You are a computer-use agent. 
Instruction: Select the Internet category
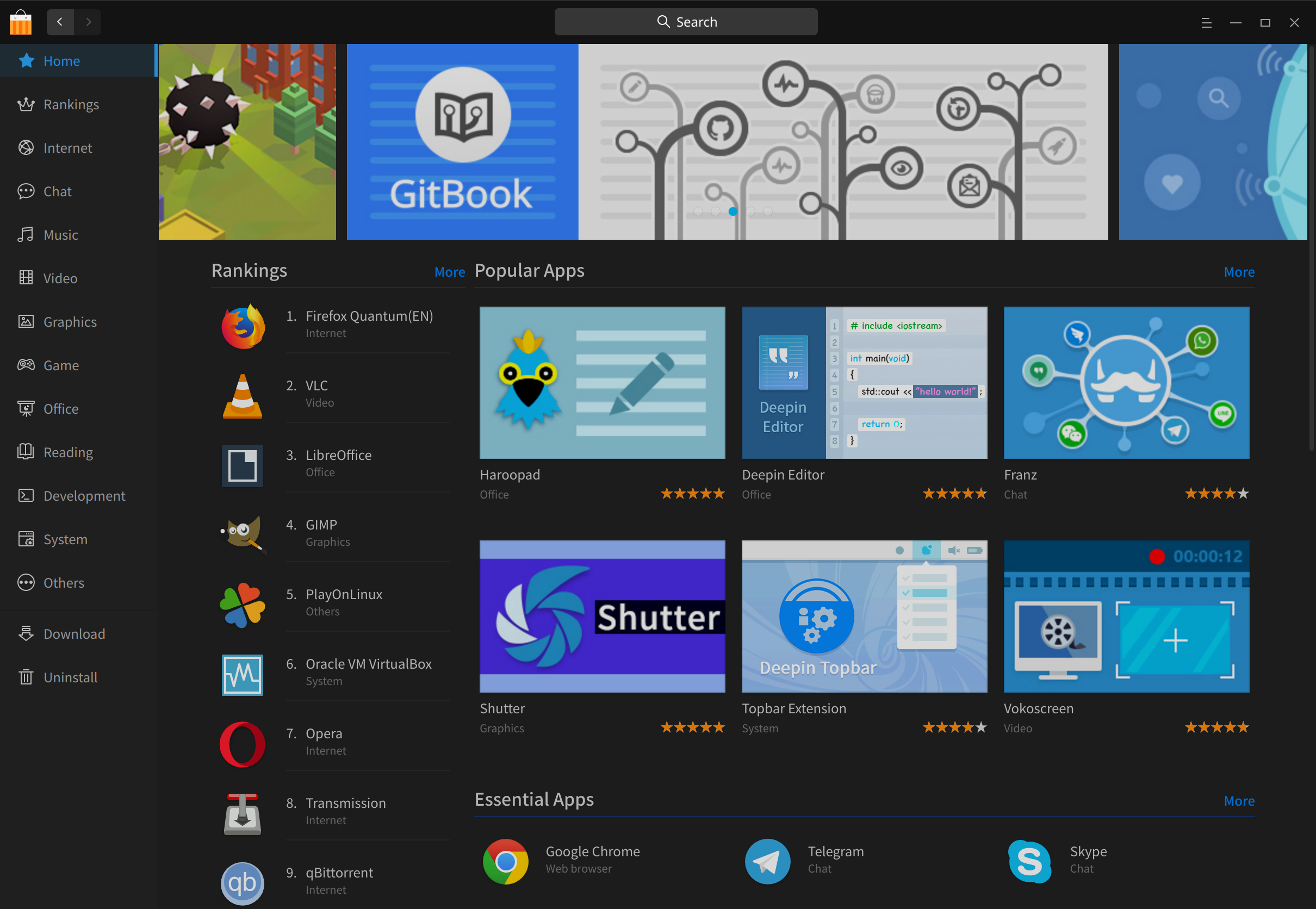pos(78,147)
